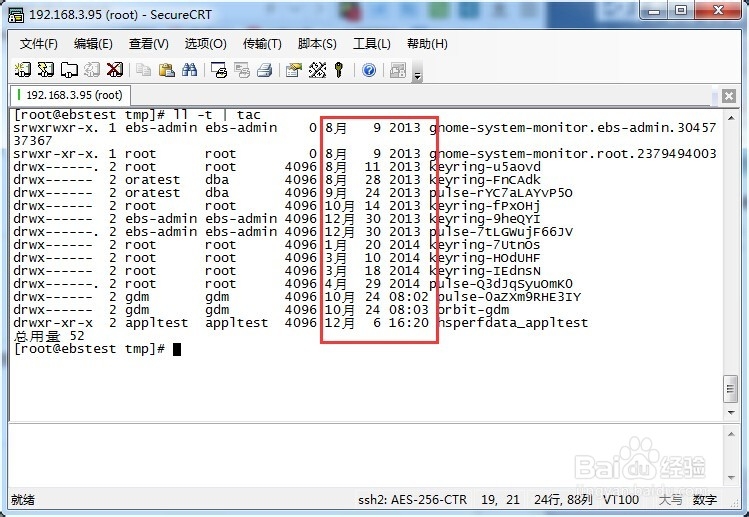Screen dimensions: 749x517
Task: Click the Connect in Tab icon
Action: click(x=69, y=70)
